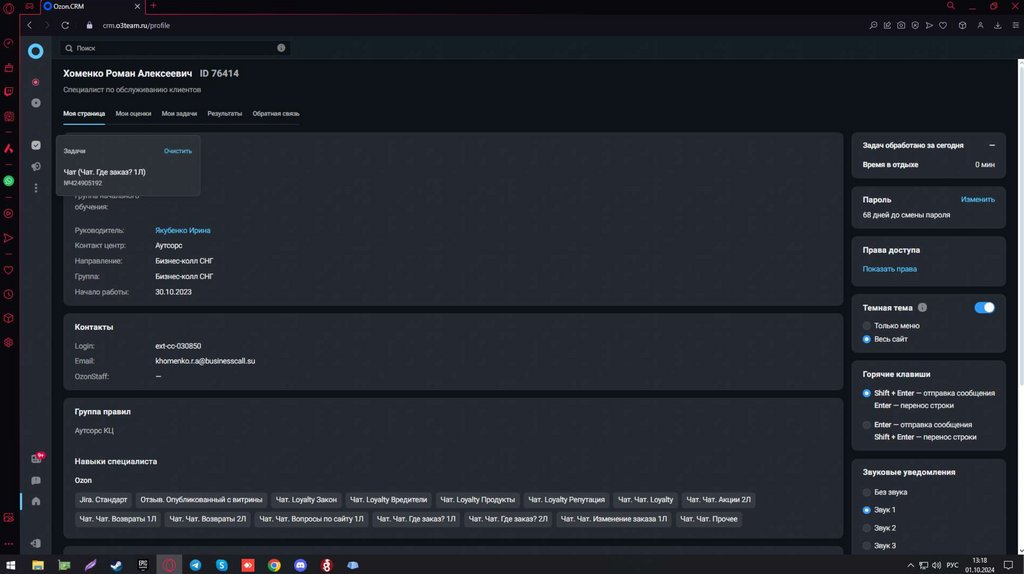Open the bookmarks heart in Opera sidebar

pos(8,270)
